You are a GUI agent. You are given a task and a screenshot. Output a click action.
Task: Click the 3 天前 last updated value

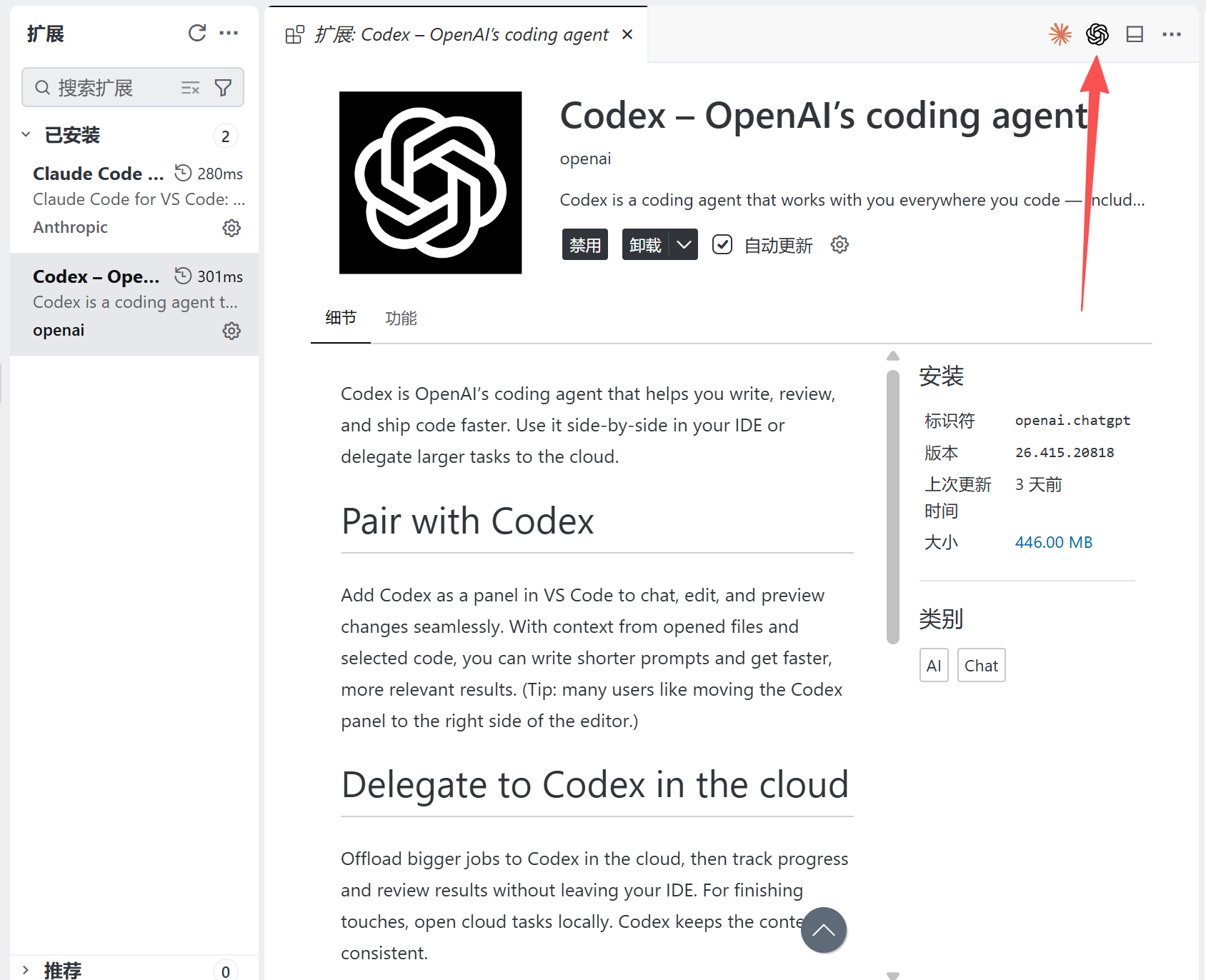click(x=1038, y=484)
